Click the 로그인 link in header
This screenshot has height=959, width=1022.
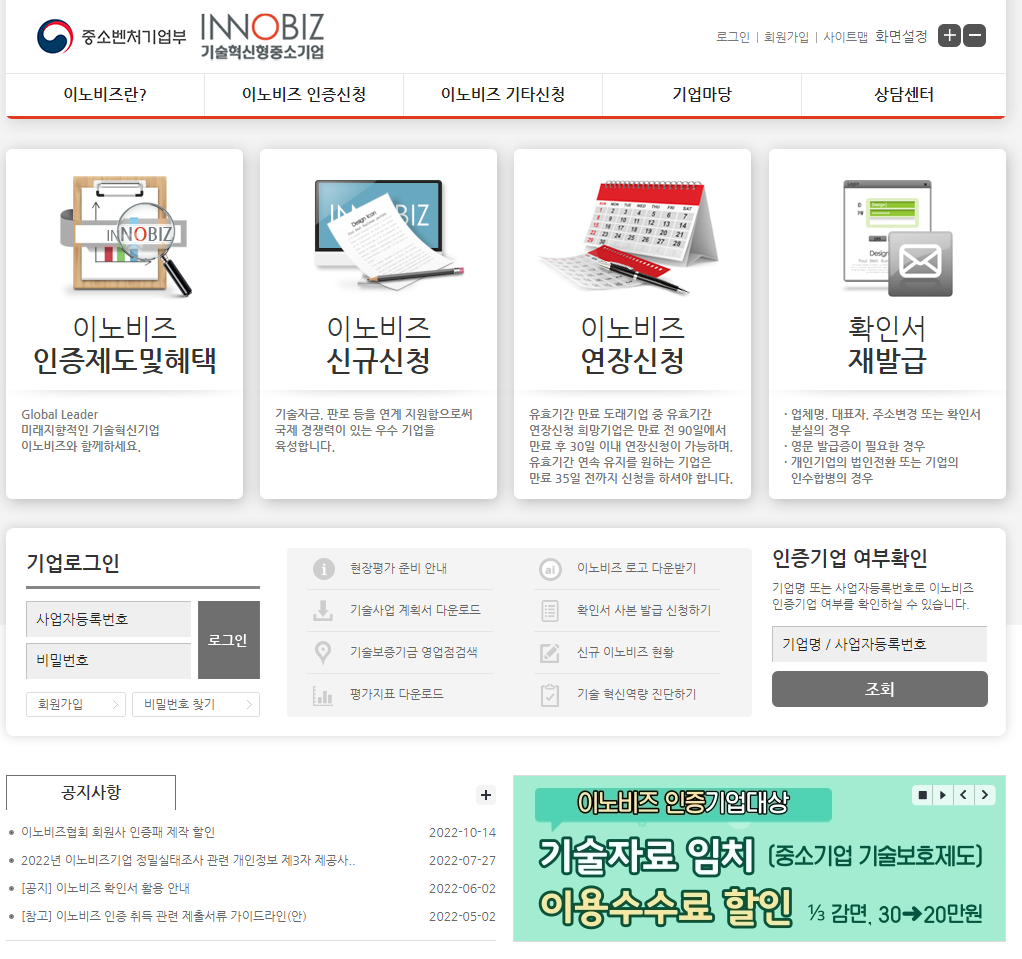coord(733,37)
